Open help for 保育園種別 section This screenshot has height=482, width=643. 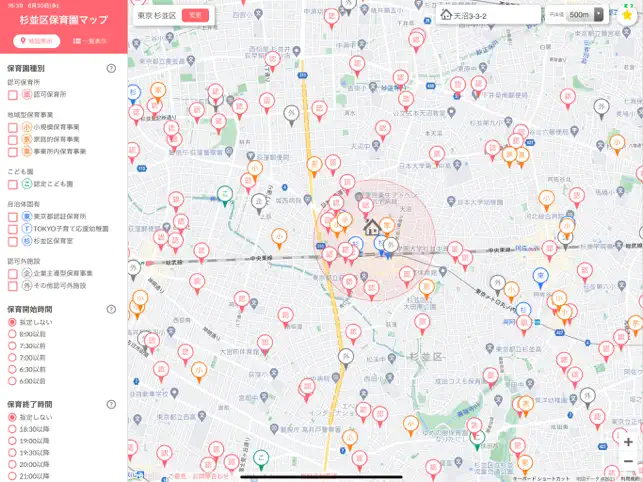click(x=111, y=69)
